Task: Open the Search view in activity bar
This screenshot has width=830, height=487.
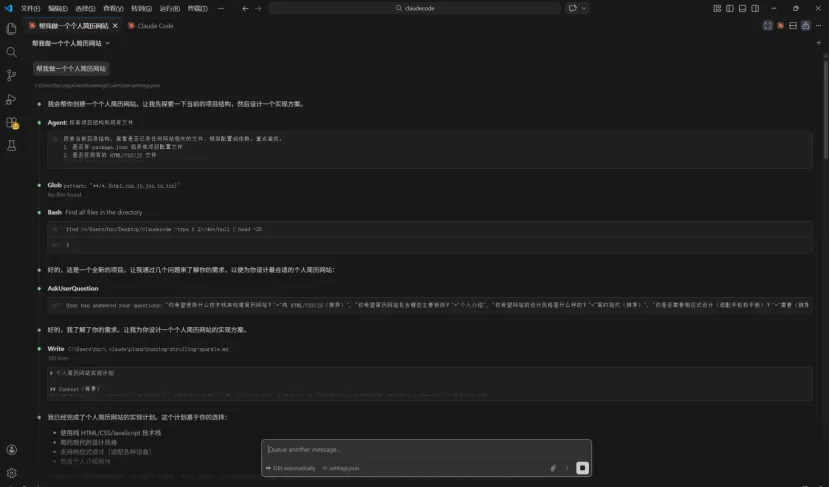Action: [11, 52]
